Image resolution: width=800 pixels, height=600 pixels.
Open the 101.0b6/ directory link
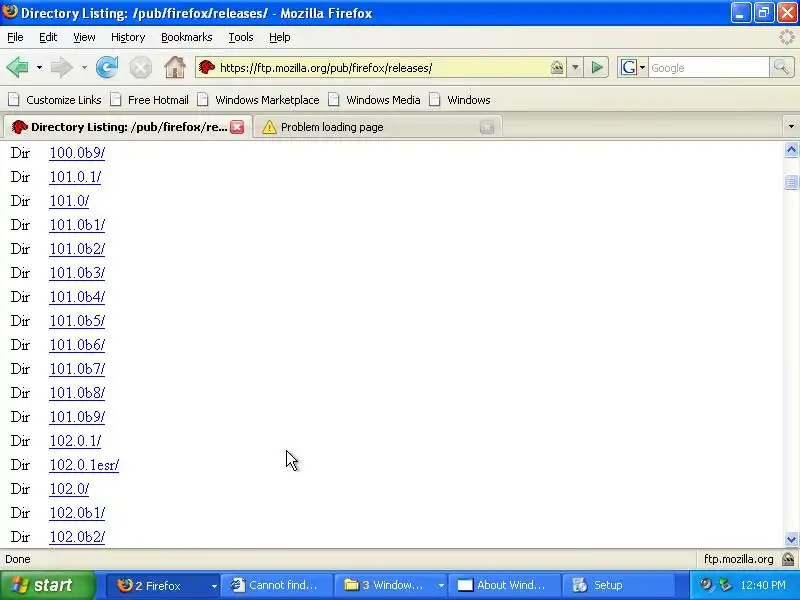click(x=77, y=344)
